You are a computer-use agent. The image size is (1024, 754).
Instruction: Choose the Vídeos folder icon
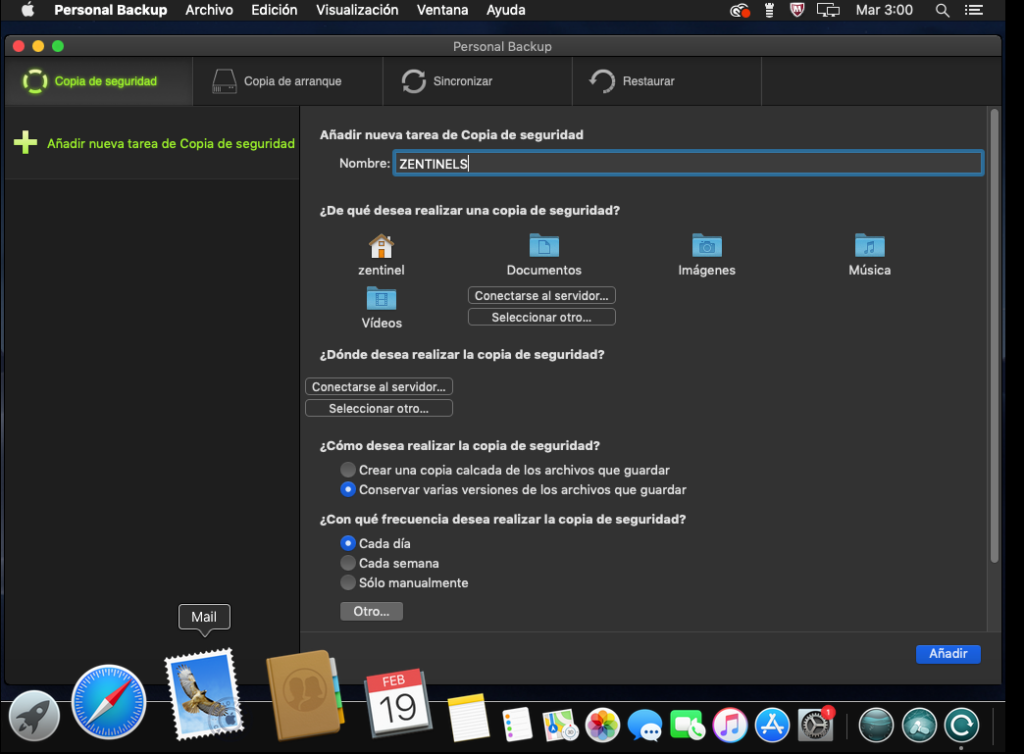(381, 298)
